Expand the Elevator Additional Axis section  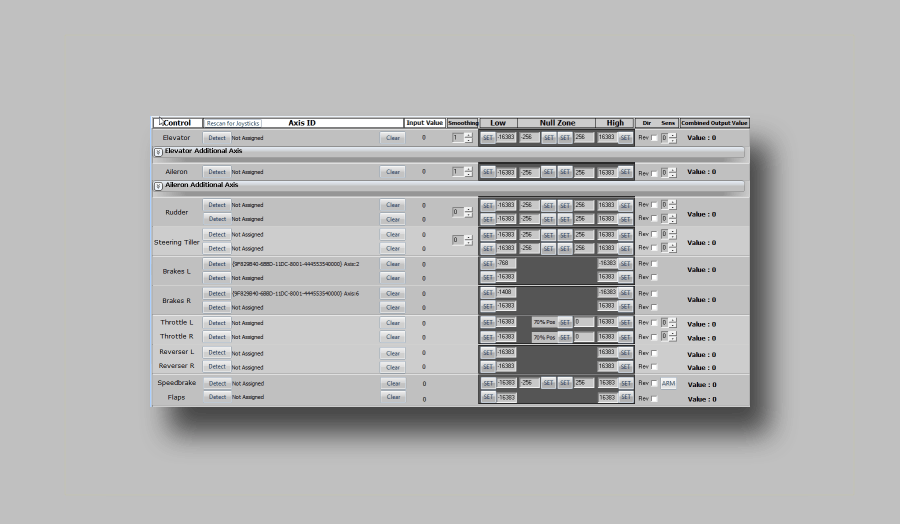pos(158,152)
